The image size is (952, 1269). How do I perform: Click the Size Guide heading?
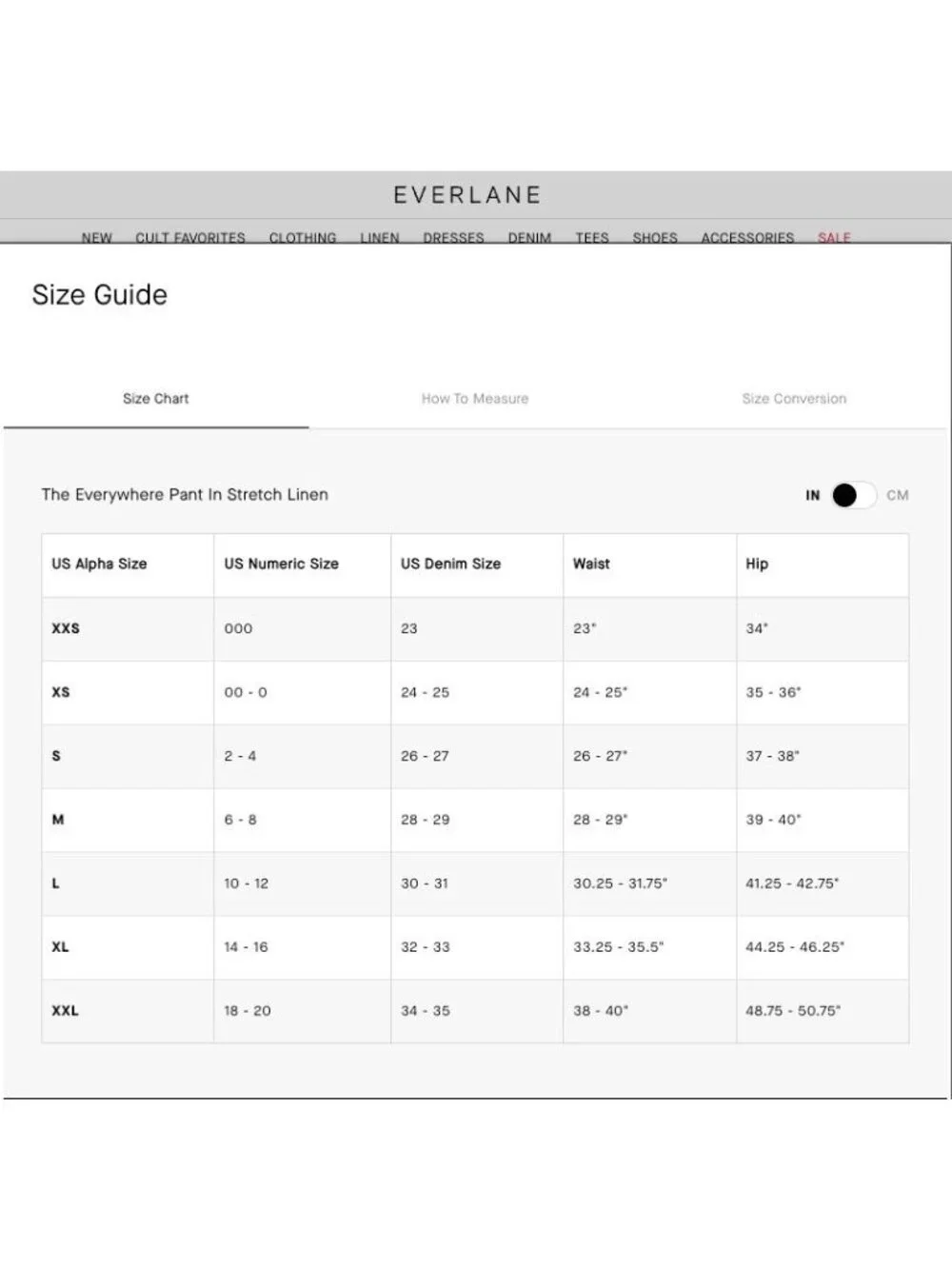(x=100, y=295)
